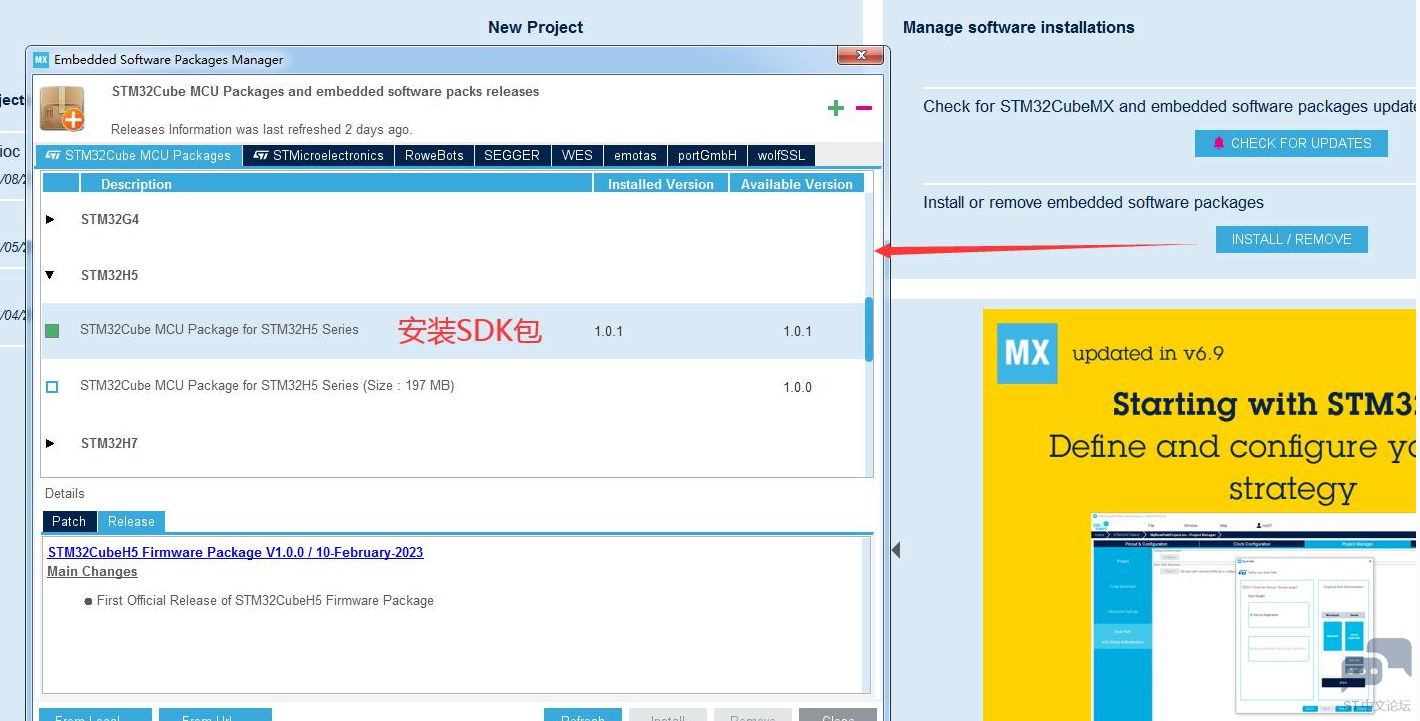Click the bell icon on Check for Updates
The width and height of the screenshot is (1420, 721).
coord(1218,143)
